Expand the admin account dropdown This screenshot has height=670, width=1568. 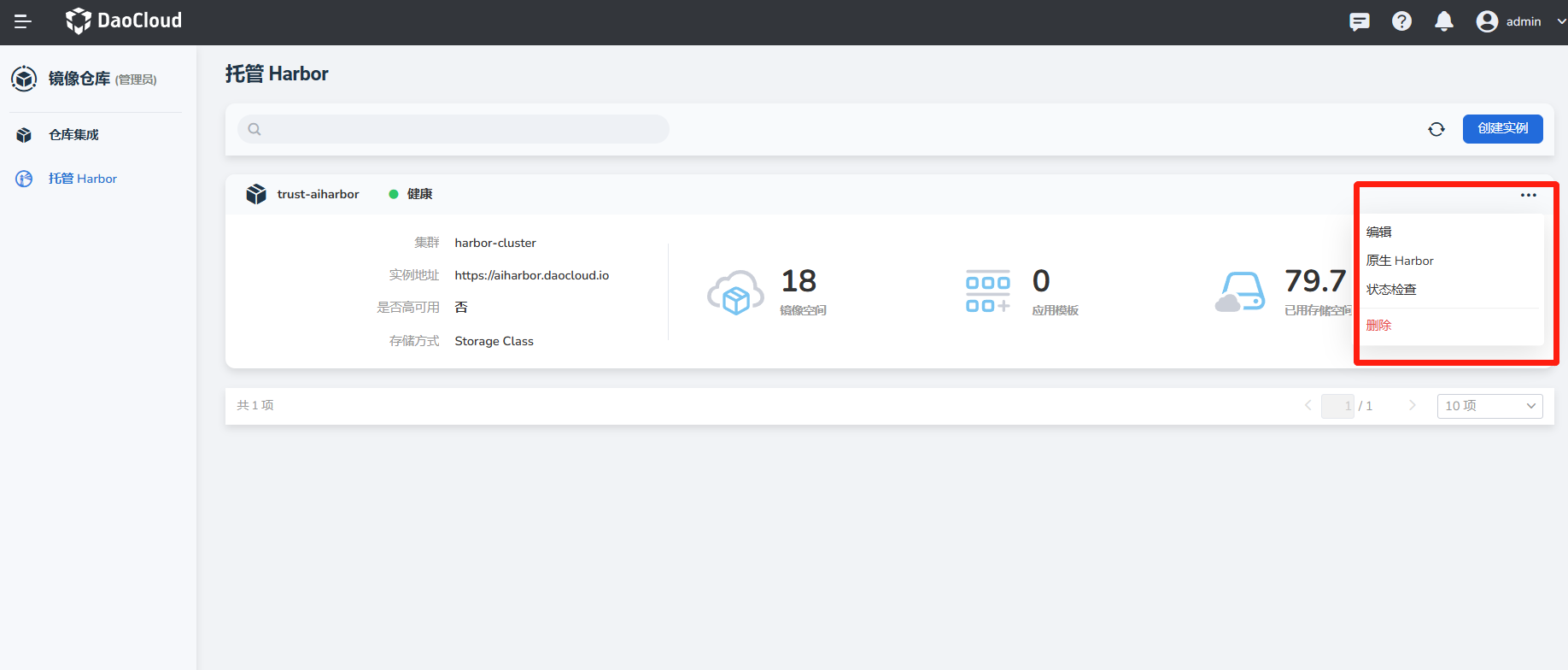click(1561, 21)
